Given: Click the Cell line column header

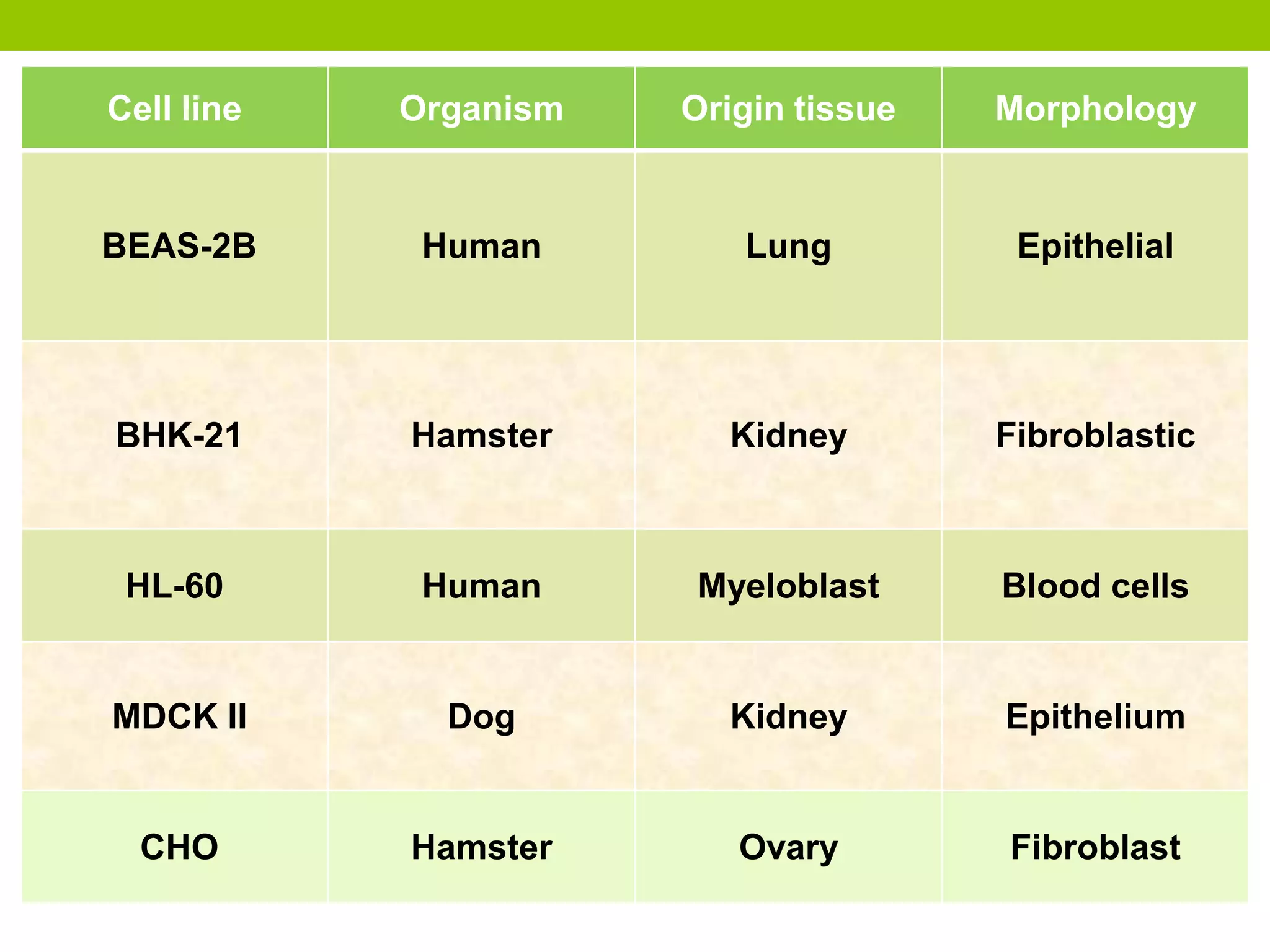Looking at the screenshot, I should pos(175,108).
